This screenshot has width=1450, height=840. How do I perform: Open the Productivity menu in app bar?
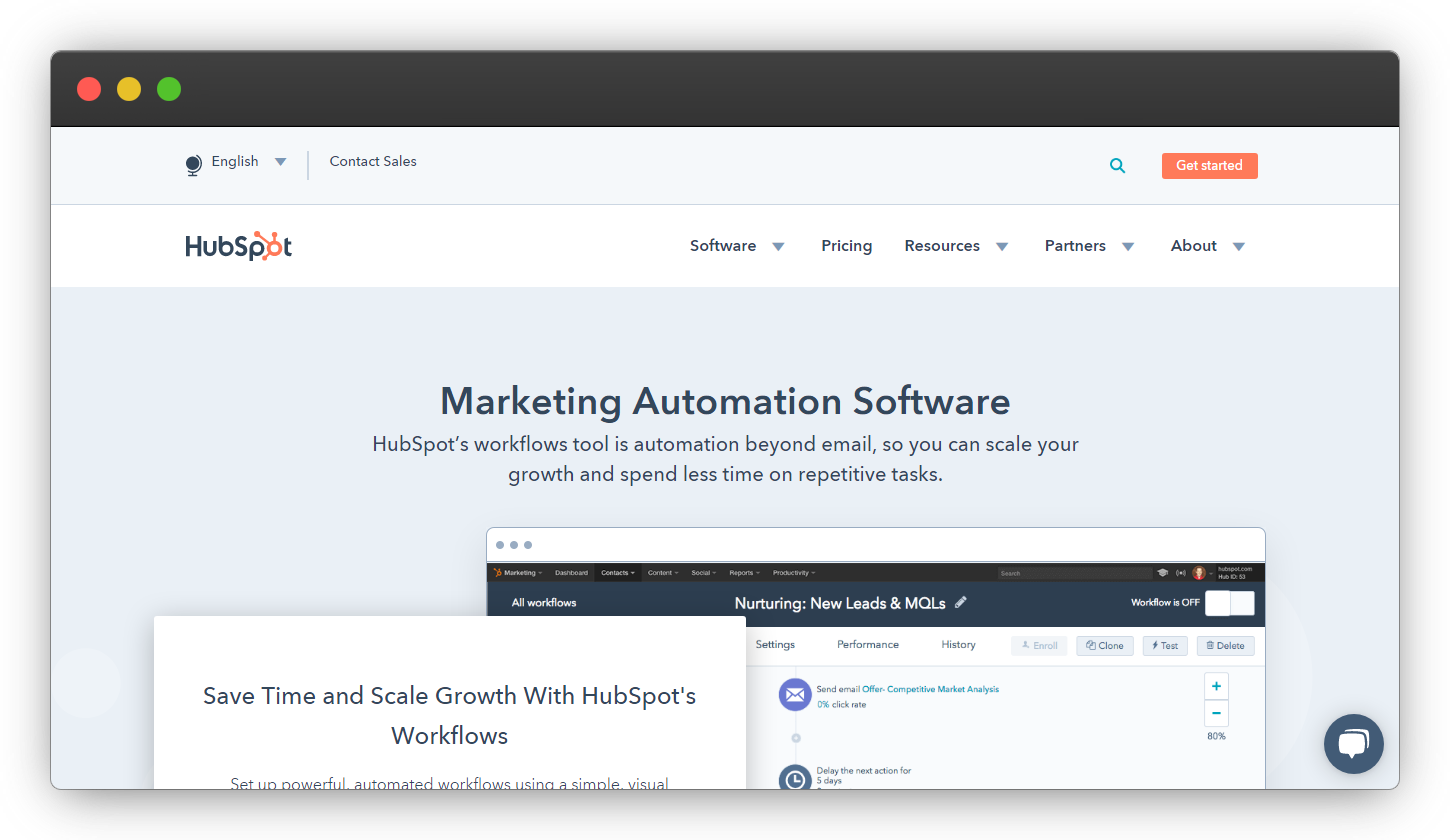(794, 573)
